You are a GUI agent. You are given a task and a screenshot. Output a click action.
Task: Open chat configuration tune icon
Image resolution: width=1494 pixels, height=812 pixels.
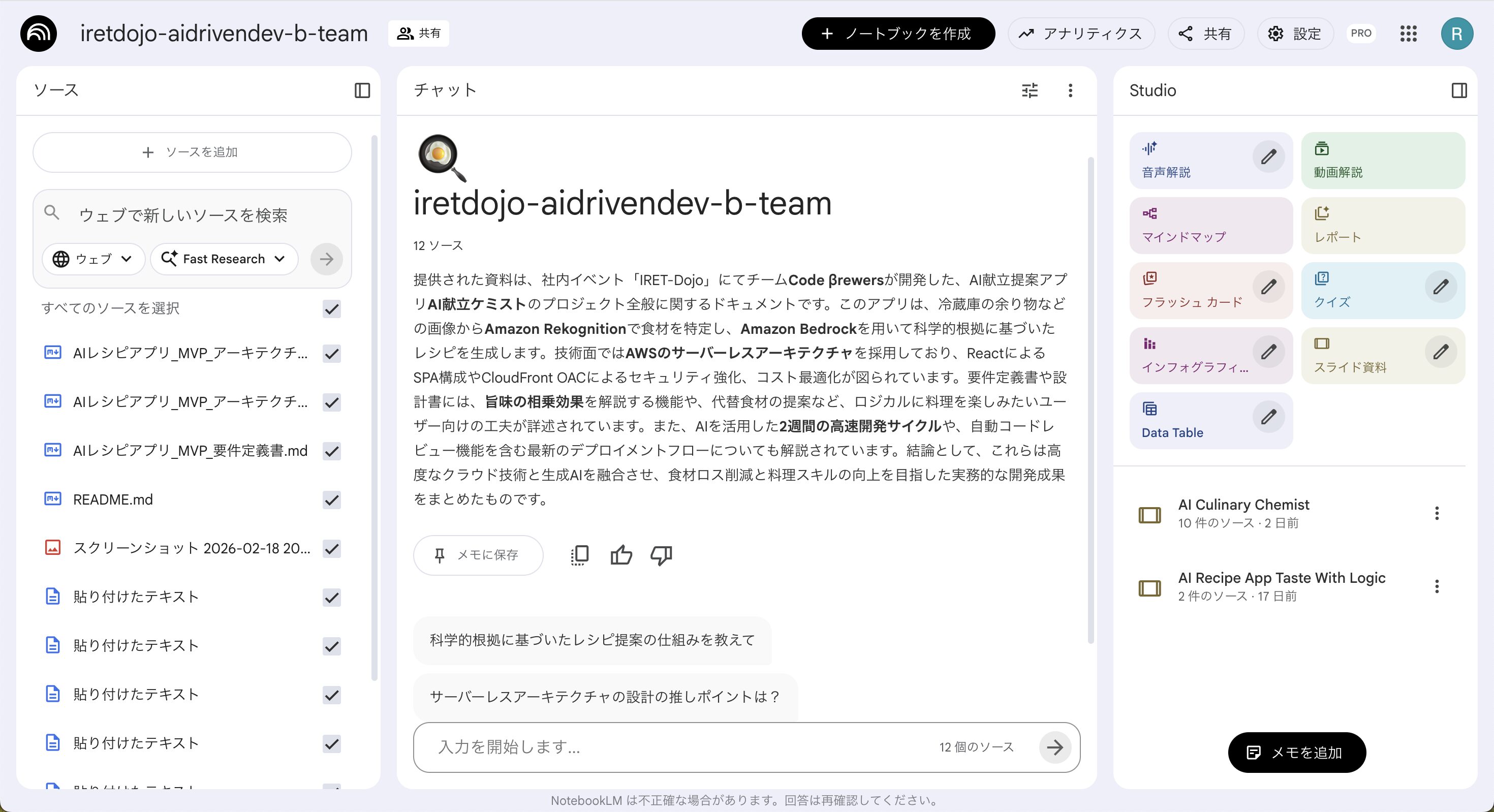[x=1030, y=90]
